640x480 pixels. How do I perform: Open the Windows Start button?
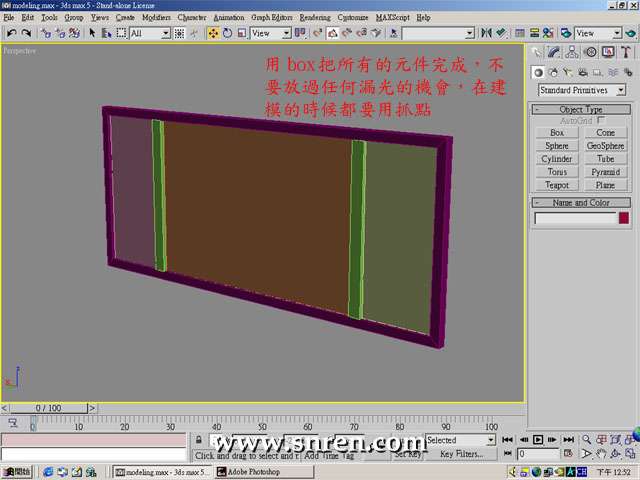click(x=17, y=472)
